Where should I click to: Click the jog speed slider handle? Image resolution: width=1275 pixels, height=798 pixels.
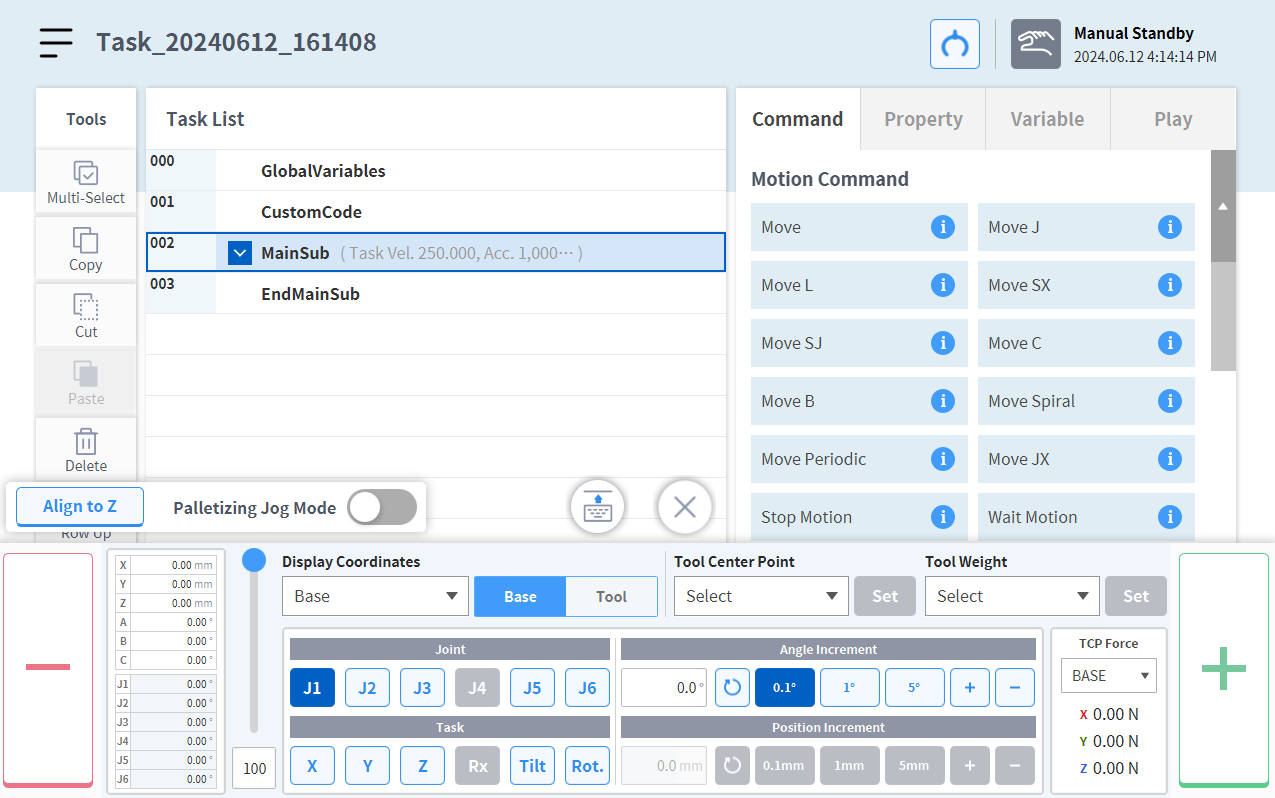(x=254, y=560)
